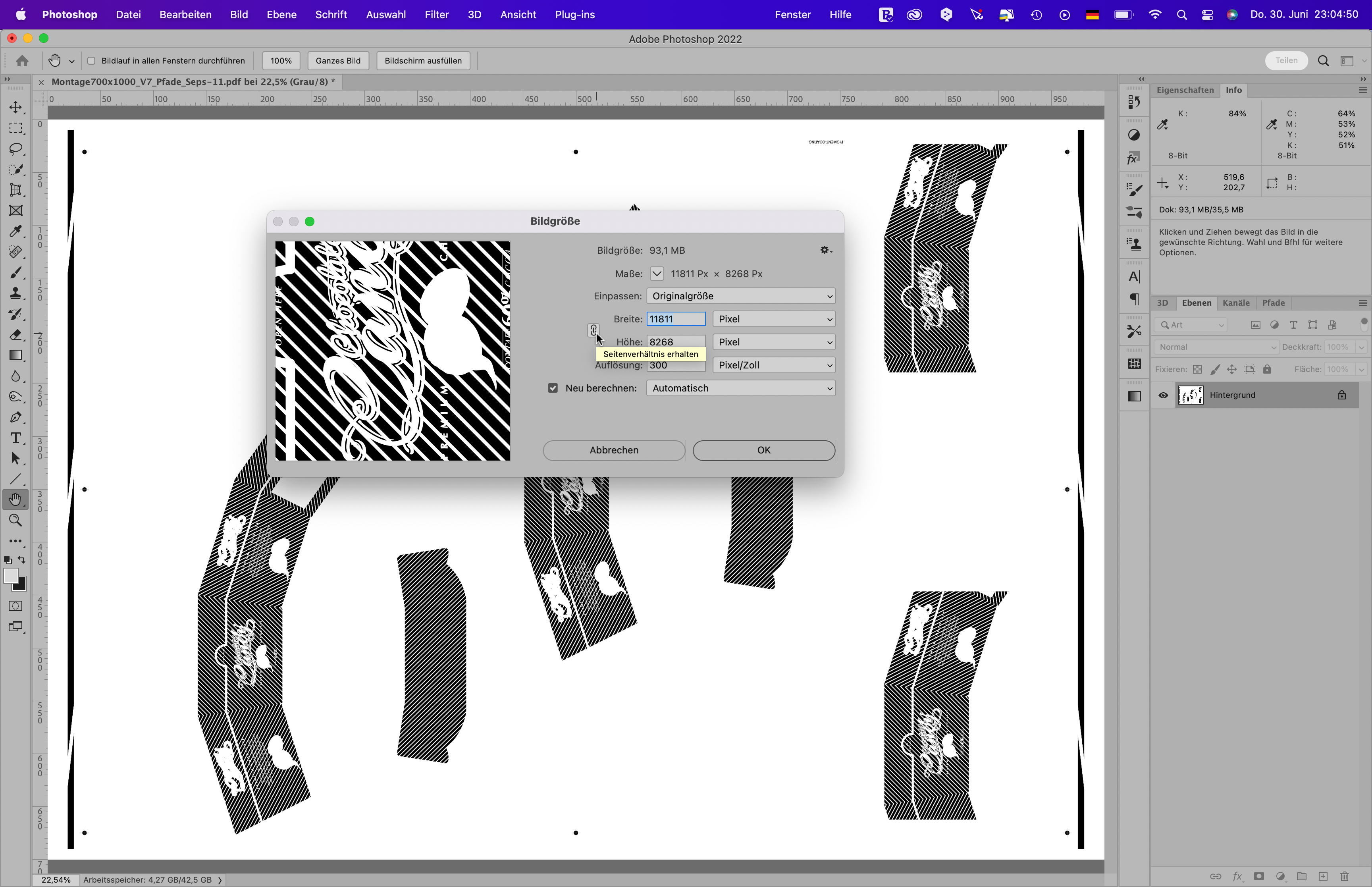Screen dimensions: 1372x887
Task: Select the Brush tool
Action: pyautogui.click(x=15, y=272)
